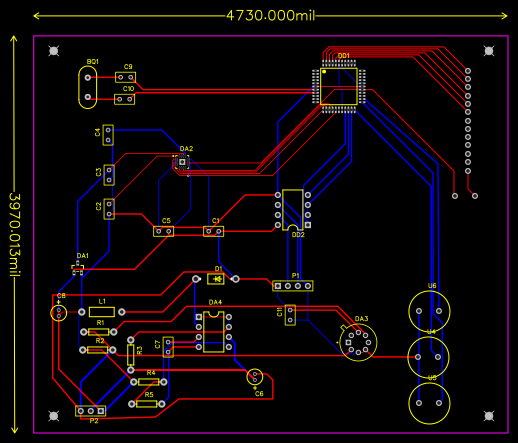Select capacitor C5 footprint
The image size is (518, 443).
point(163,231)
